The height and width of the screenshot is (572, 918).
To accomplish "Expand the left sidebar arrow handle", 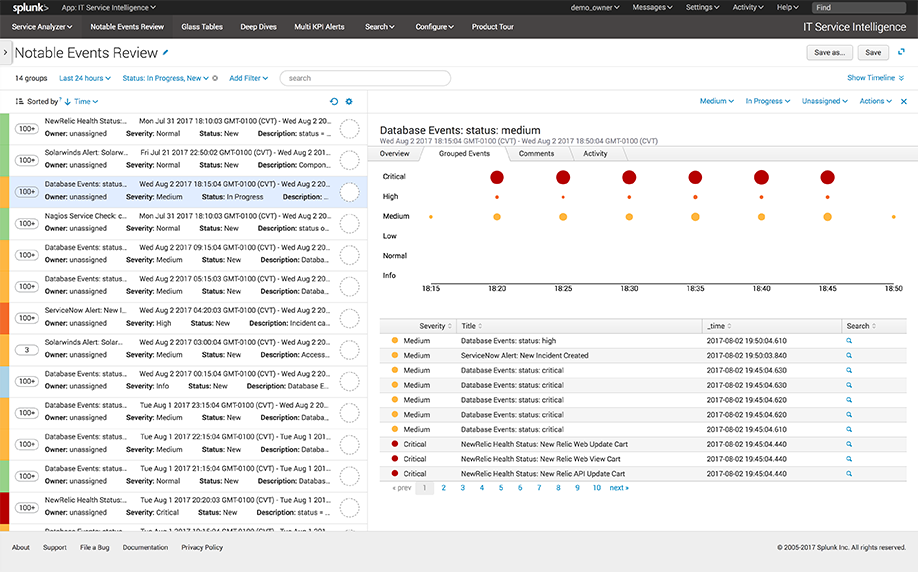I will (5, 53).
